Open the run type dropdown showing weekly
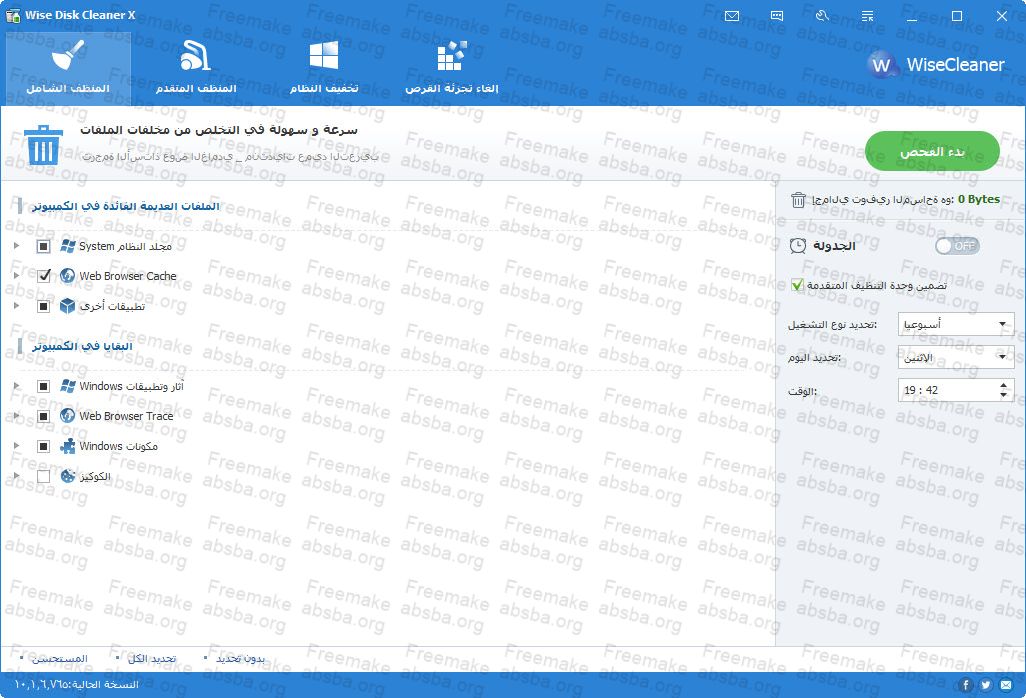The height and width of the screenshot is (698, 1026). (955, 324)
